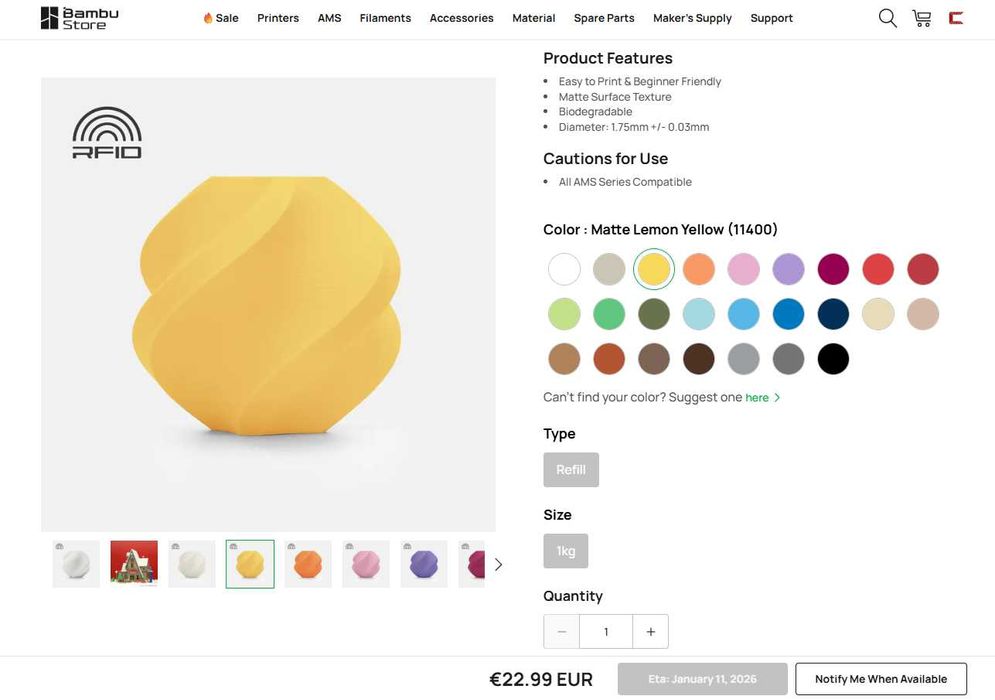995x700 pixels.
Task: Follow the 'here' suggest color link
Action: (x=757, y=398)
